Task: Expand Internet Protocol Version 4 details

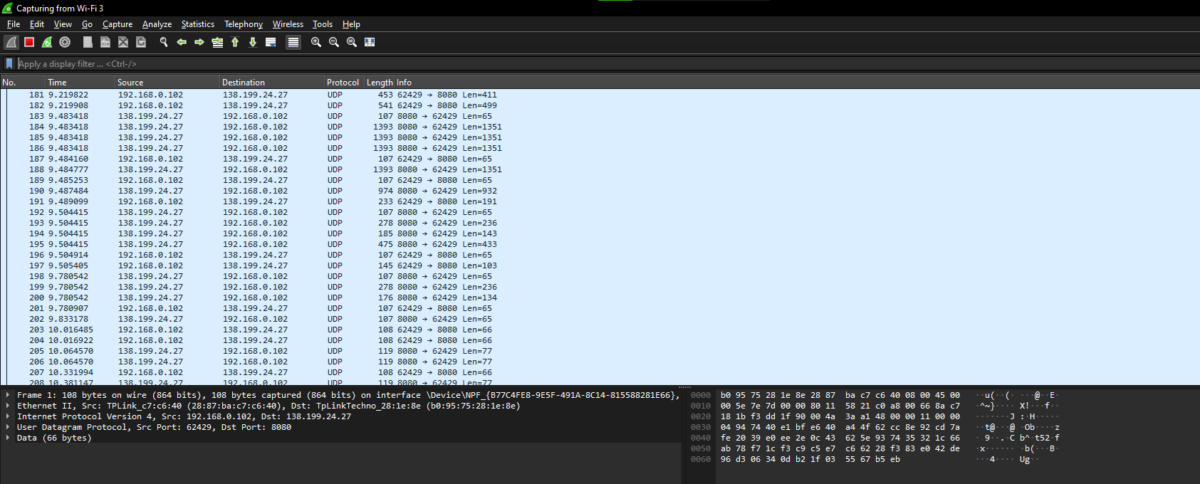Action: [9, 416]
